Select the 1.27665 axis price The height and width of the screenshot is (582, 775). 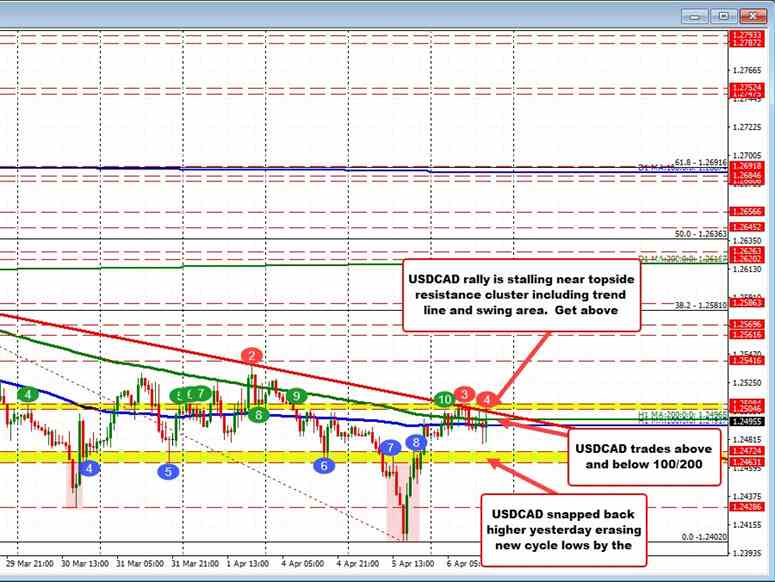point(746,71)
